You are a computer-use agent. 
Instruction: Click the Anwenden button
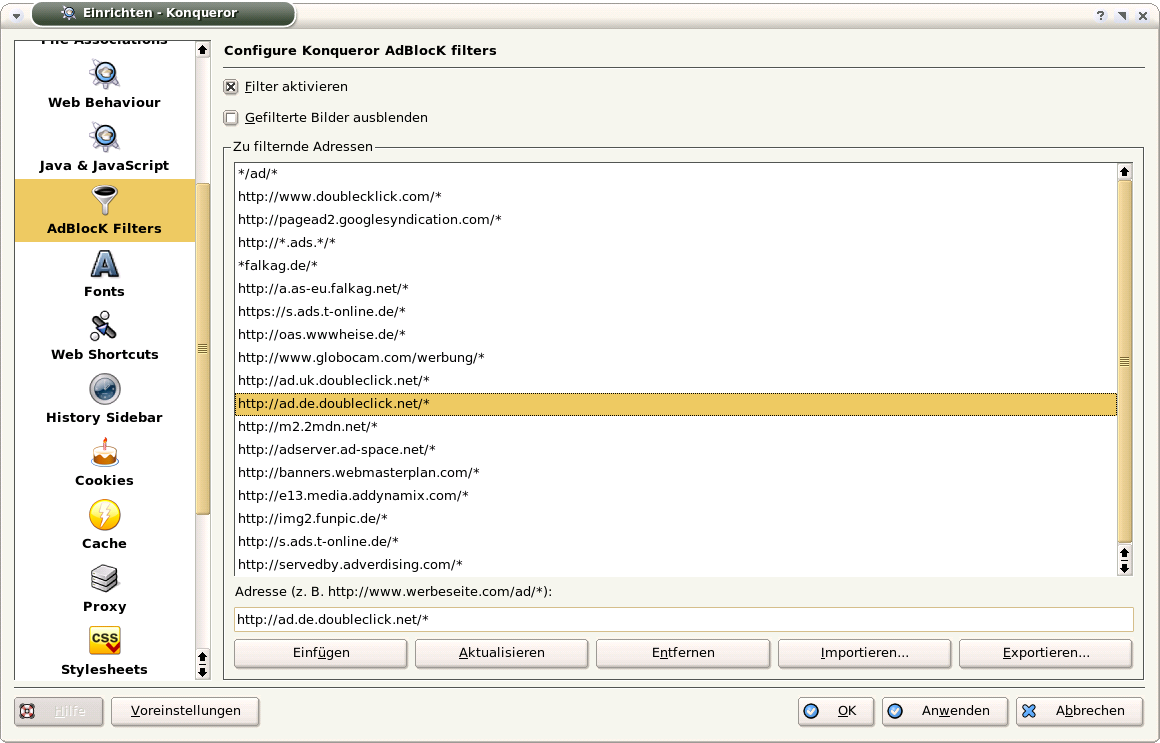coord(944,711)
